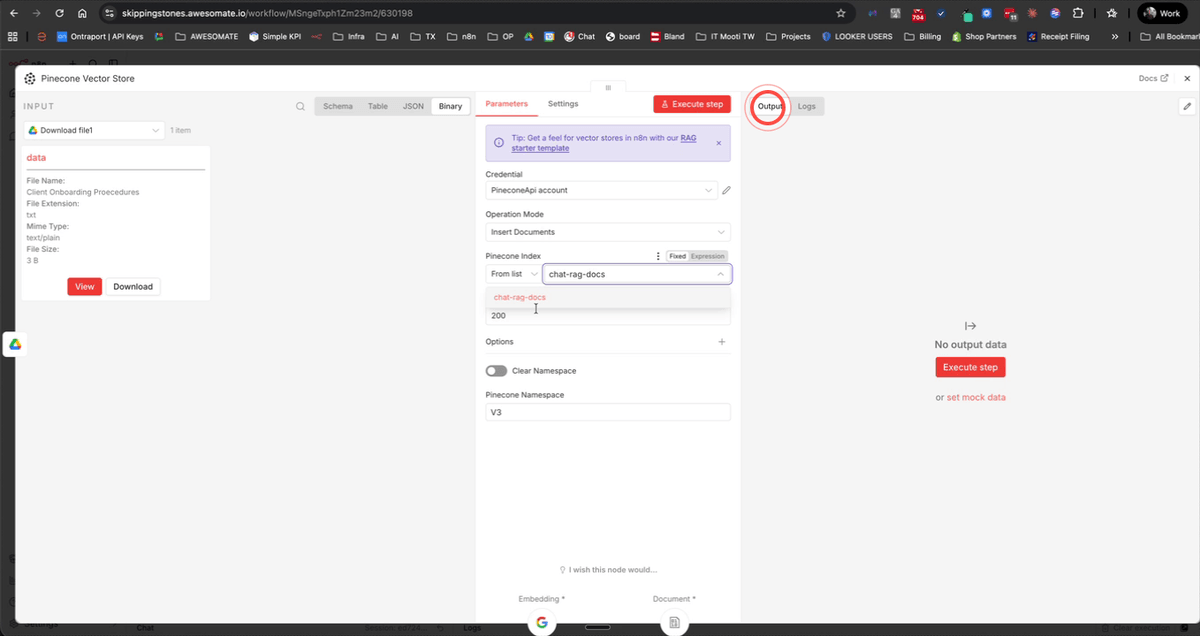The width and height of the screenshot is (1200, 636).
Task: Switch to the Settings tab
Action: pyautogui.click(x=563, y=103)
